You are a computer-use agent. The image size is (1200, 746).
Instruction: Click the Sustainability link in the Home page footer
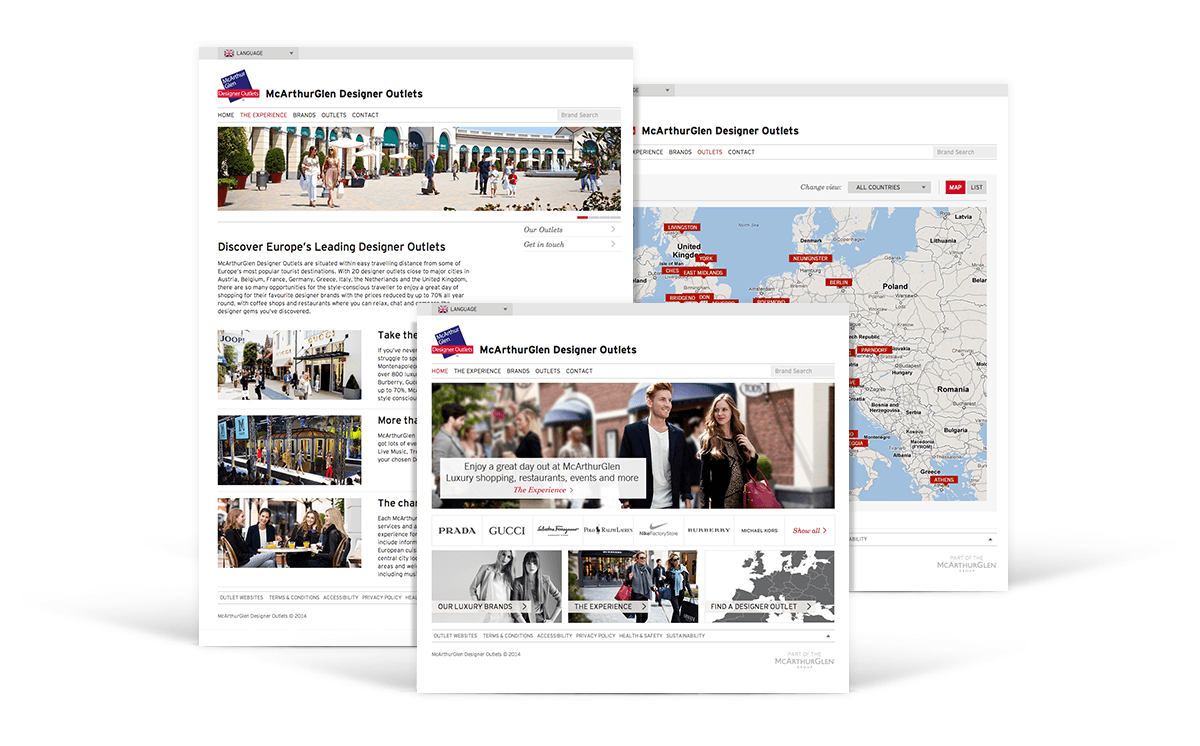coord(686,636)
